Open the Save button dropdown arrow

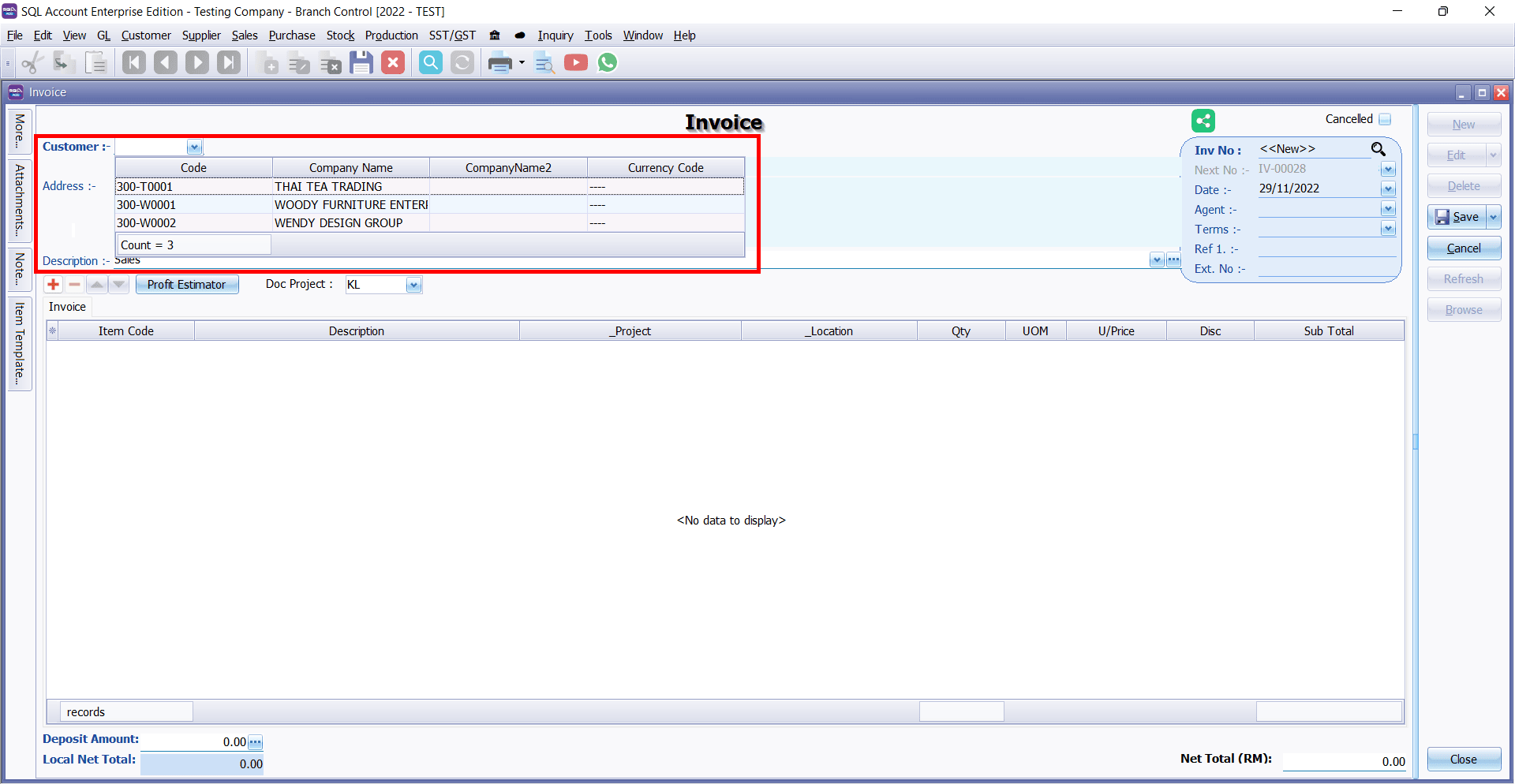pyautogui.click(x=1493, y=217)
